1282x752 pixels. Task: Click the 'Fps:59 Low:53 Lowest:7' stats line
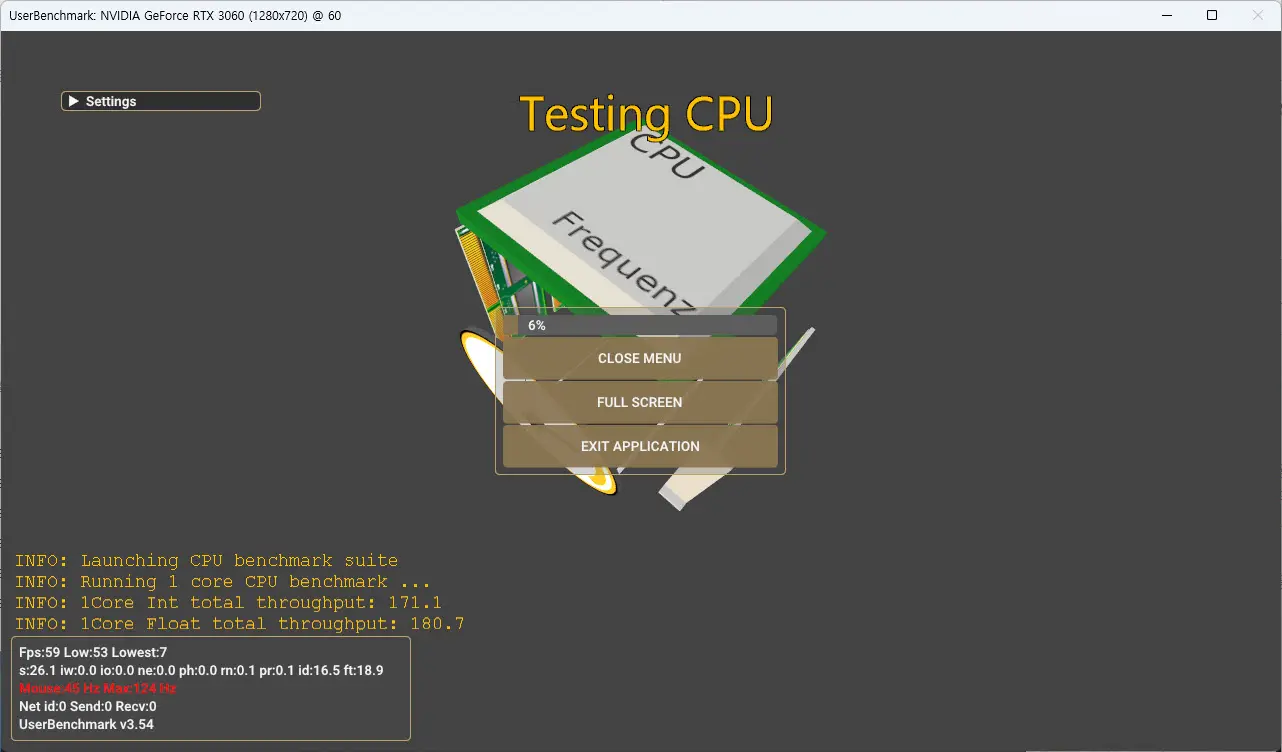93,652
